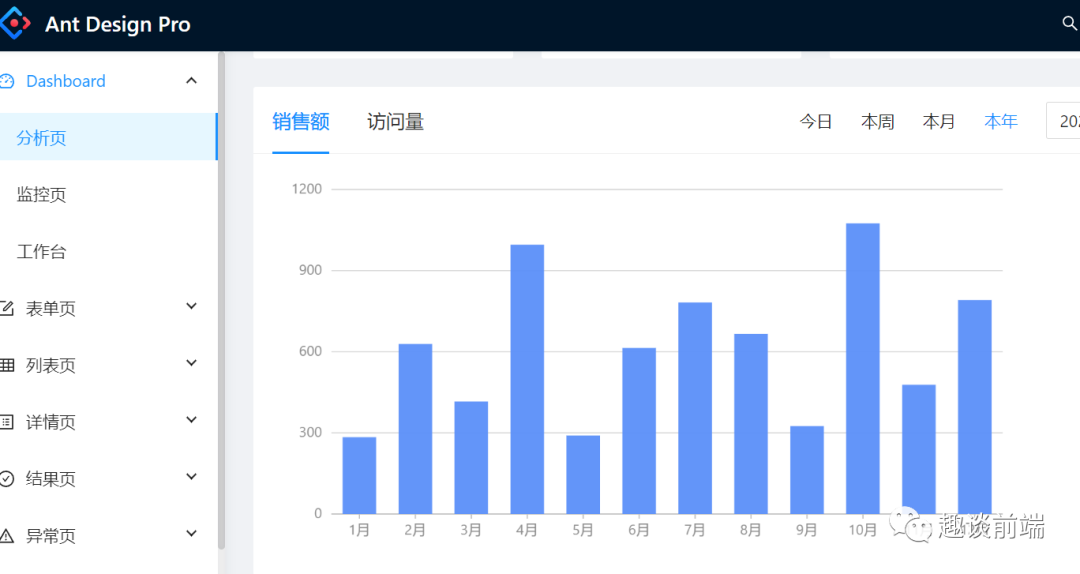This screenshot has width=1080, height=574.
Task: Click the Ant Design Pro logo icon
Action: coord(15,23)
